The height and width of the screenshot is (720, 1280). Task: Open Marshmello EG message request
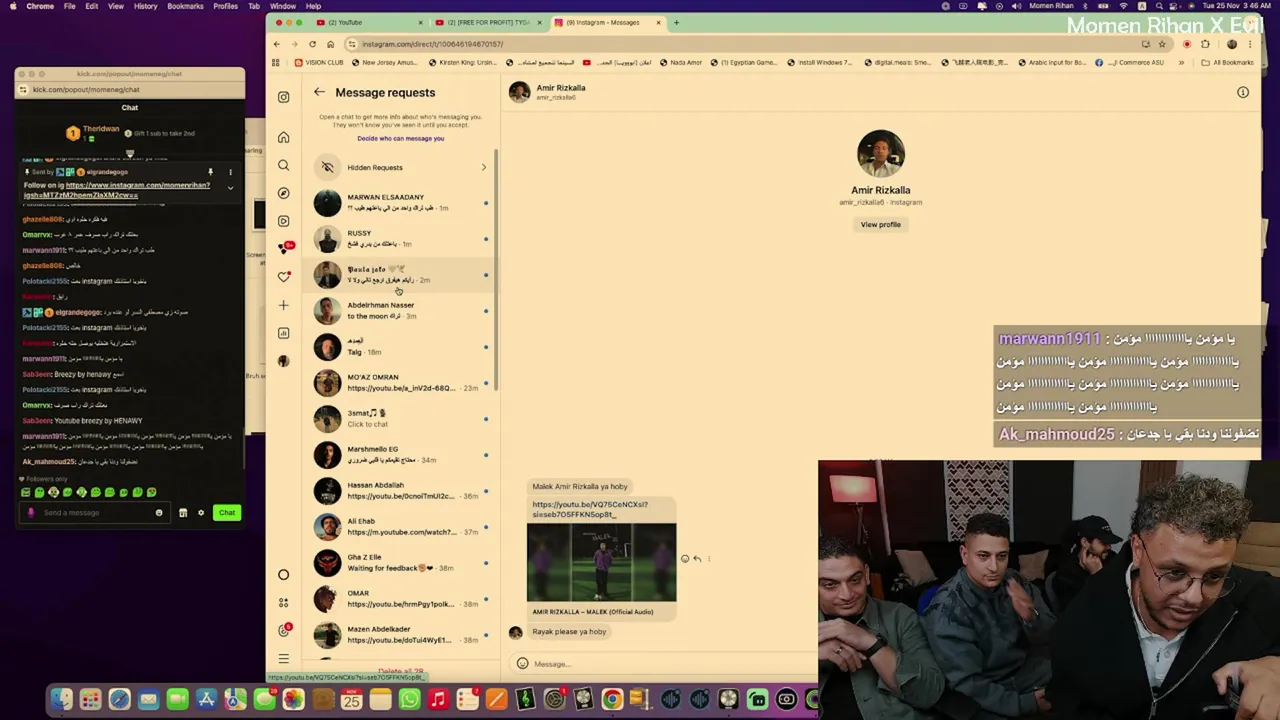click(x=400, y=455)
